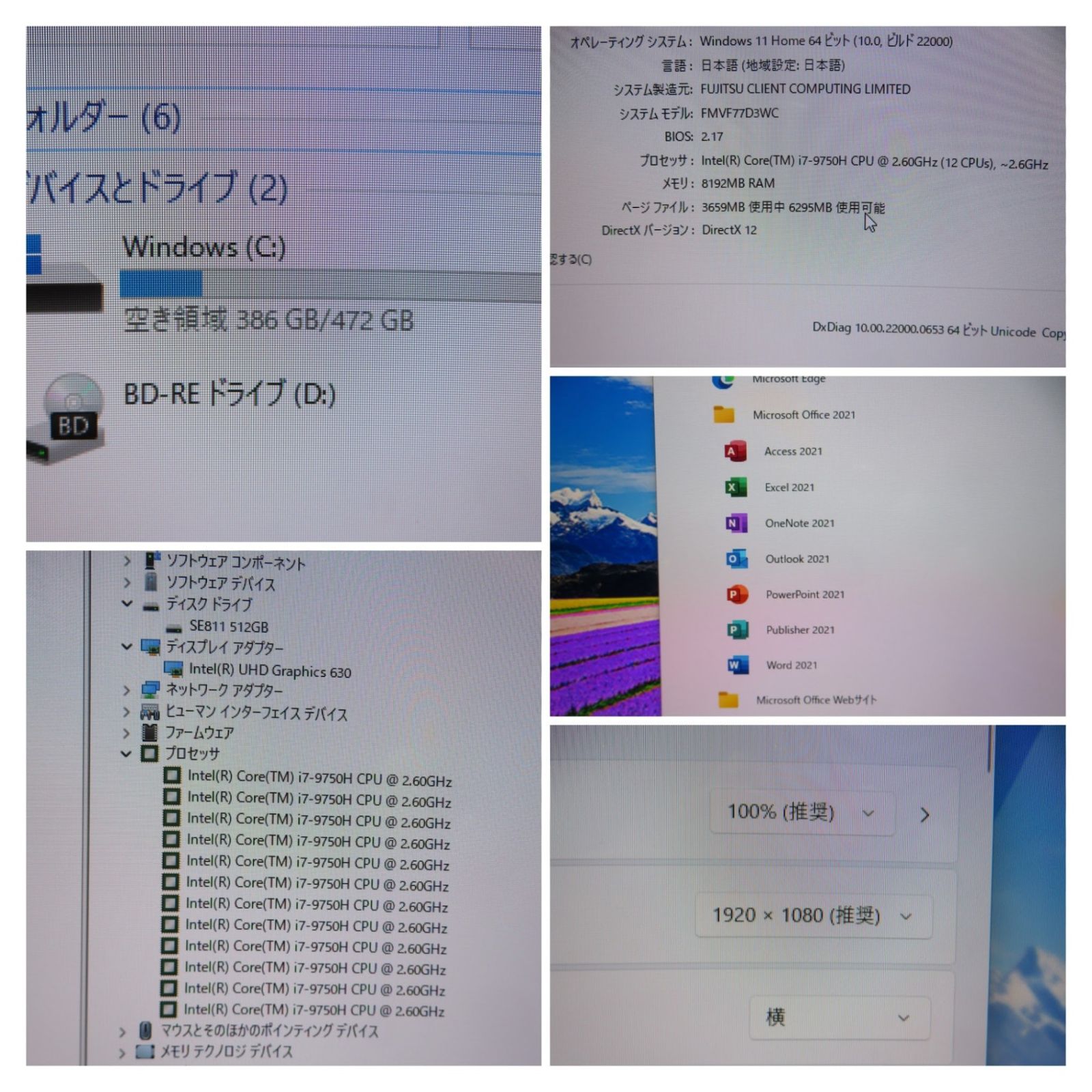Click the ソフトウェア コンポーネント icon
Viewport: 1092px width, 1092px height.
[x=152, y=561]
